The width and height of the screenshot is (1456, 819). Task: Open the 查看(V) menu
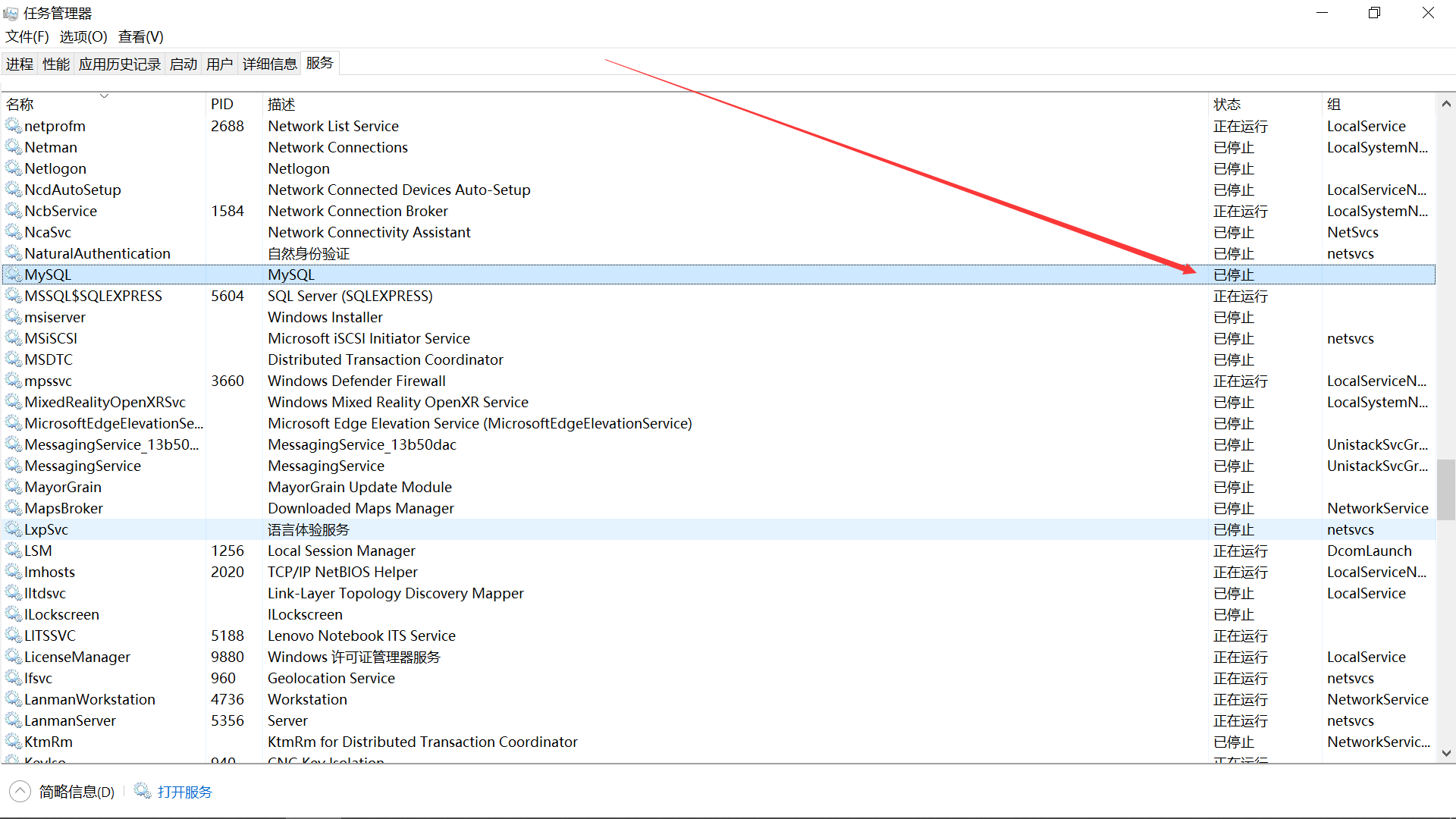(x=140, y=36)
